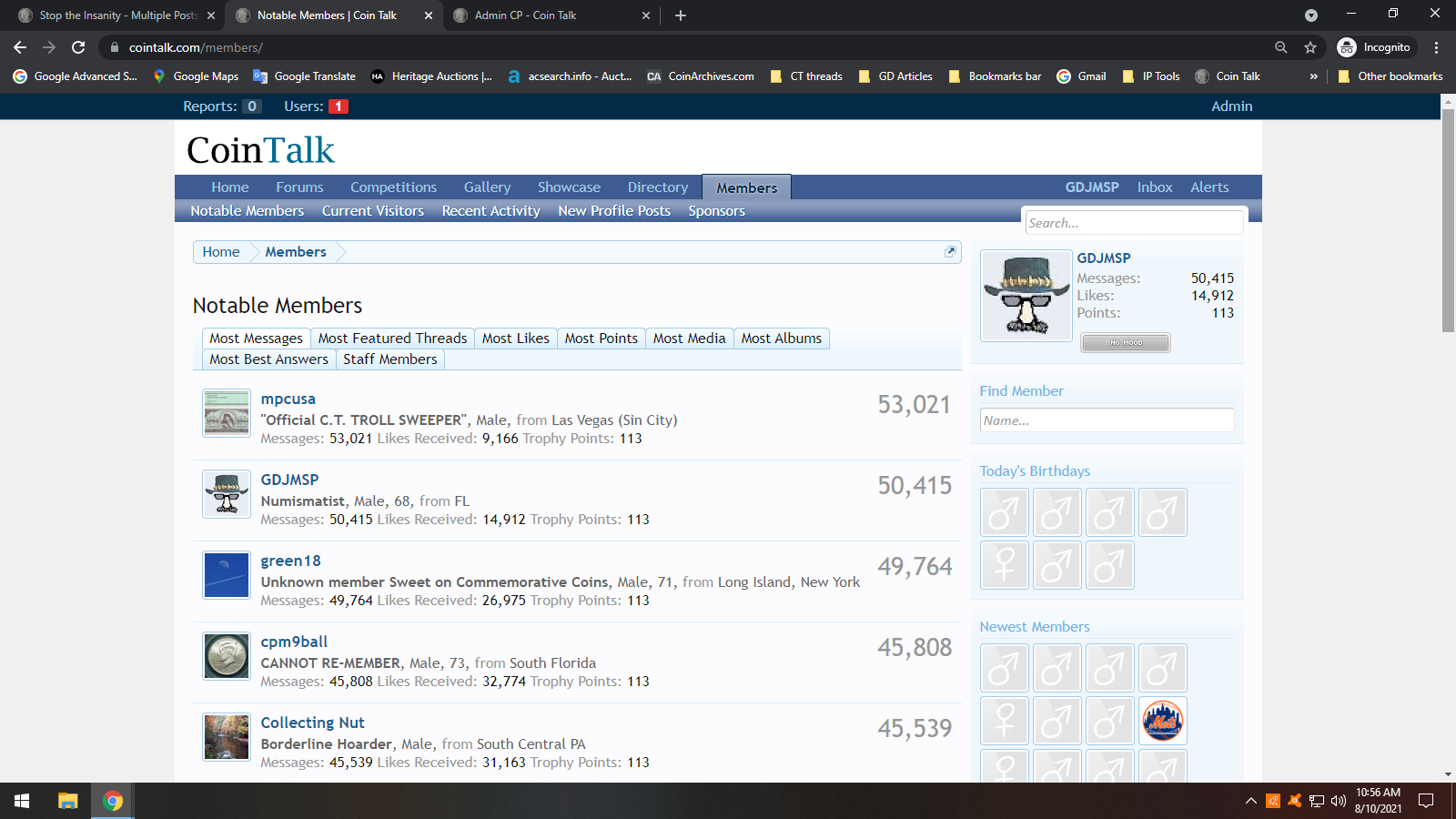
Task: Reload the page with the refresh icon
Action: pos(78,47)
